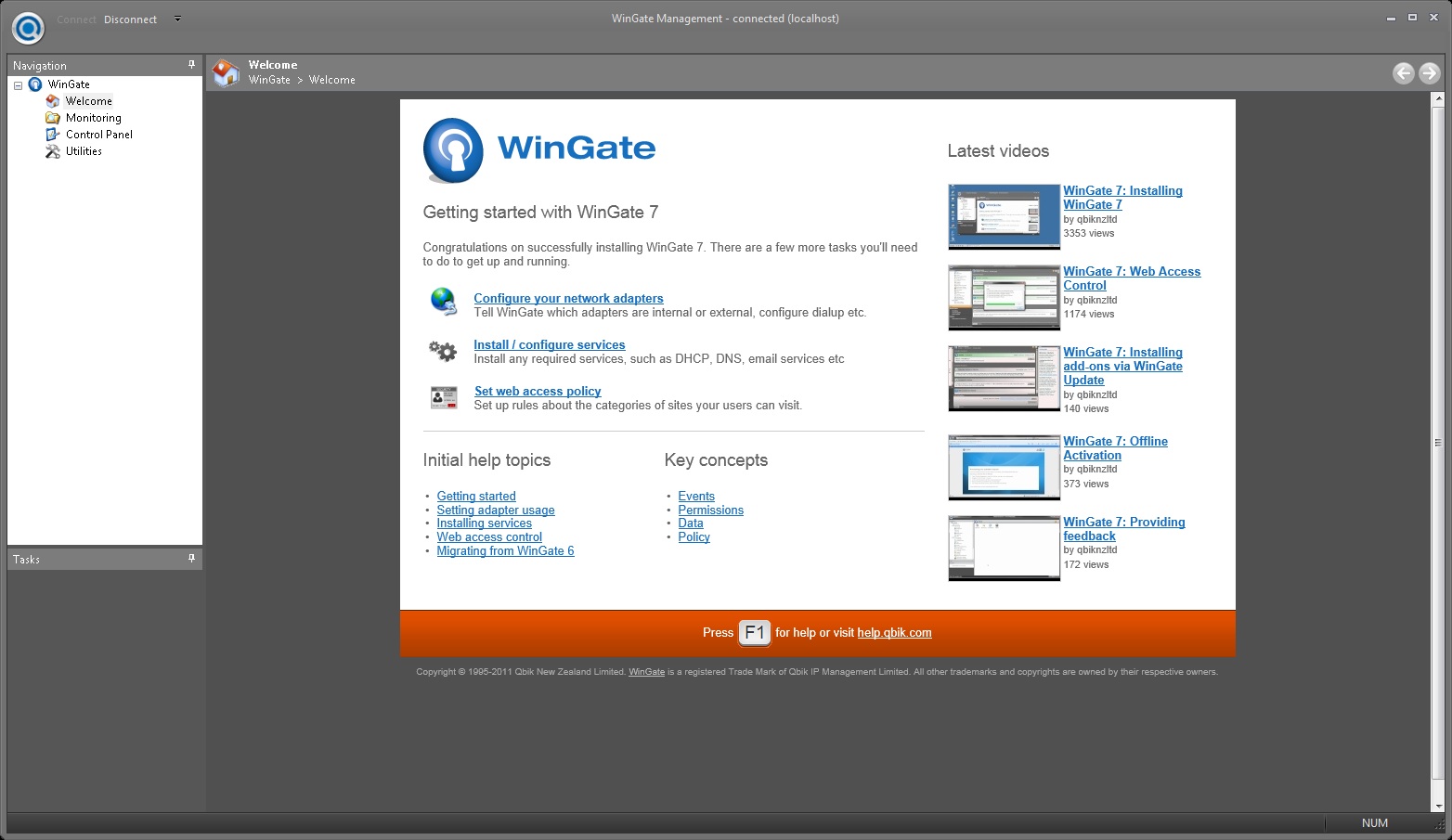Screen dimensions: 1452x840
Task: Pin the Navigation panel
Action: [191, 65]
